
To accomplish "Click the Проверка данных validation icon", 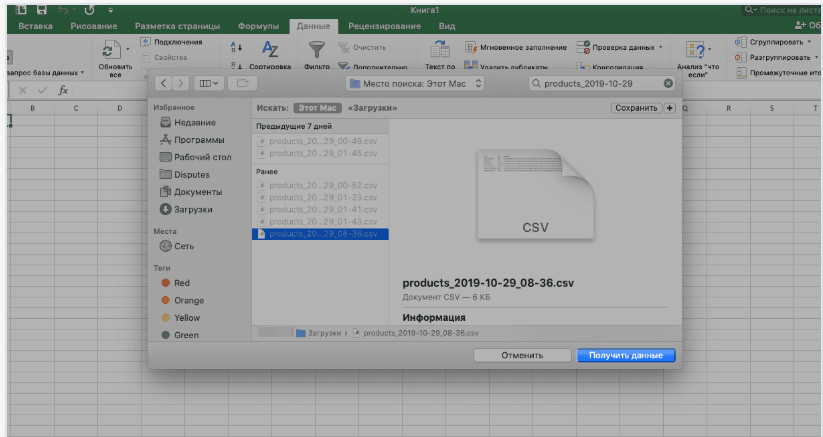I will [x=583, y=47].
